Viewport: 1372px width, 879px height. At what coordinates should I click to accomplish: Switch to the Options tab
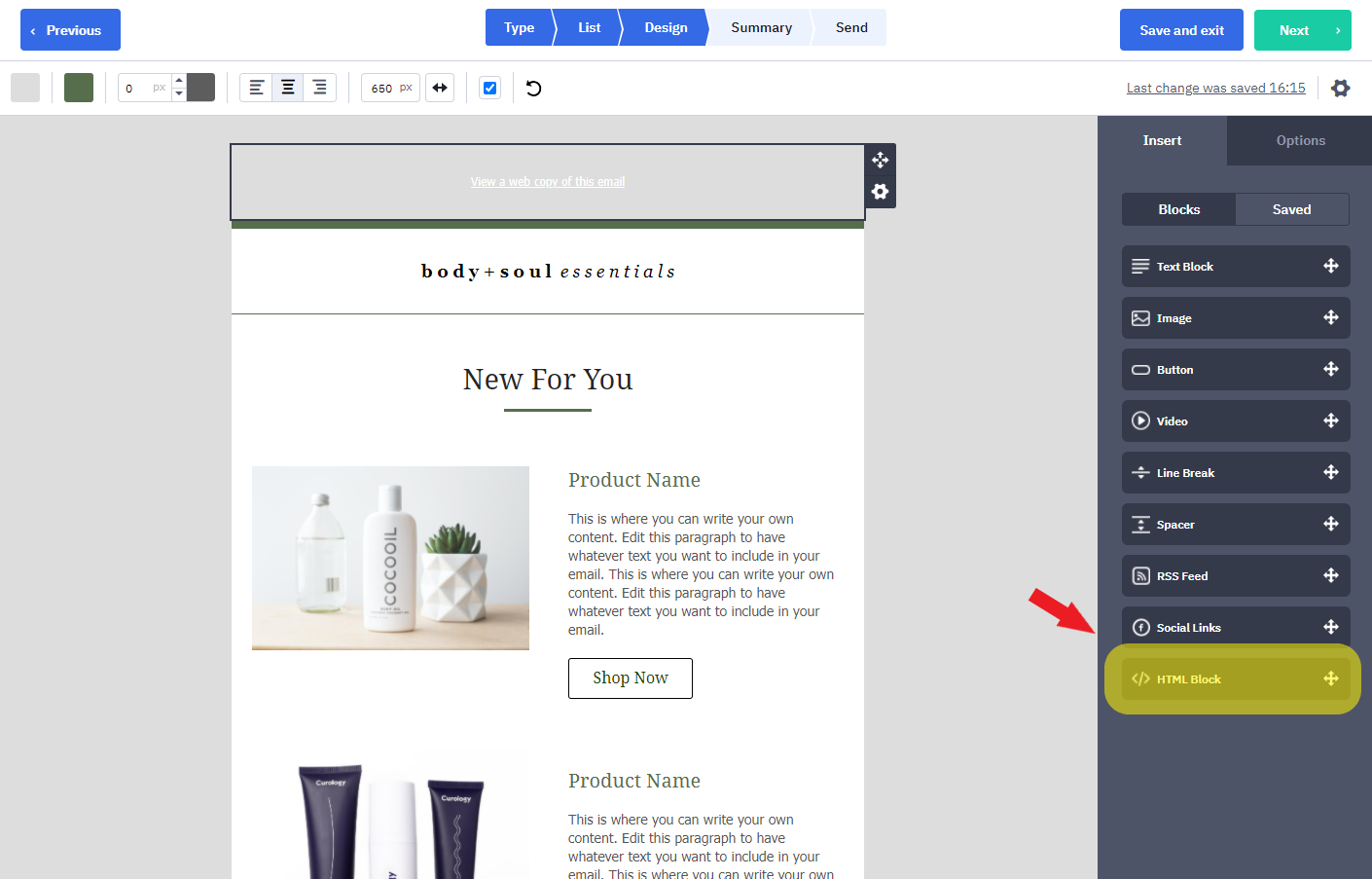(x=1300, y=141)
